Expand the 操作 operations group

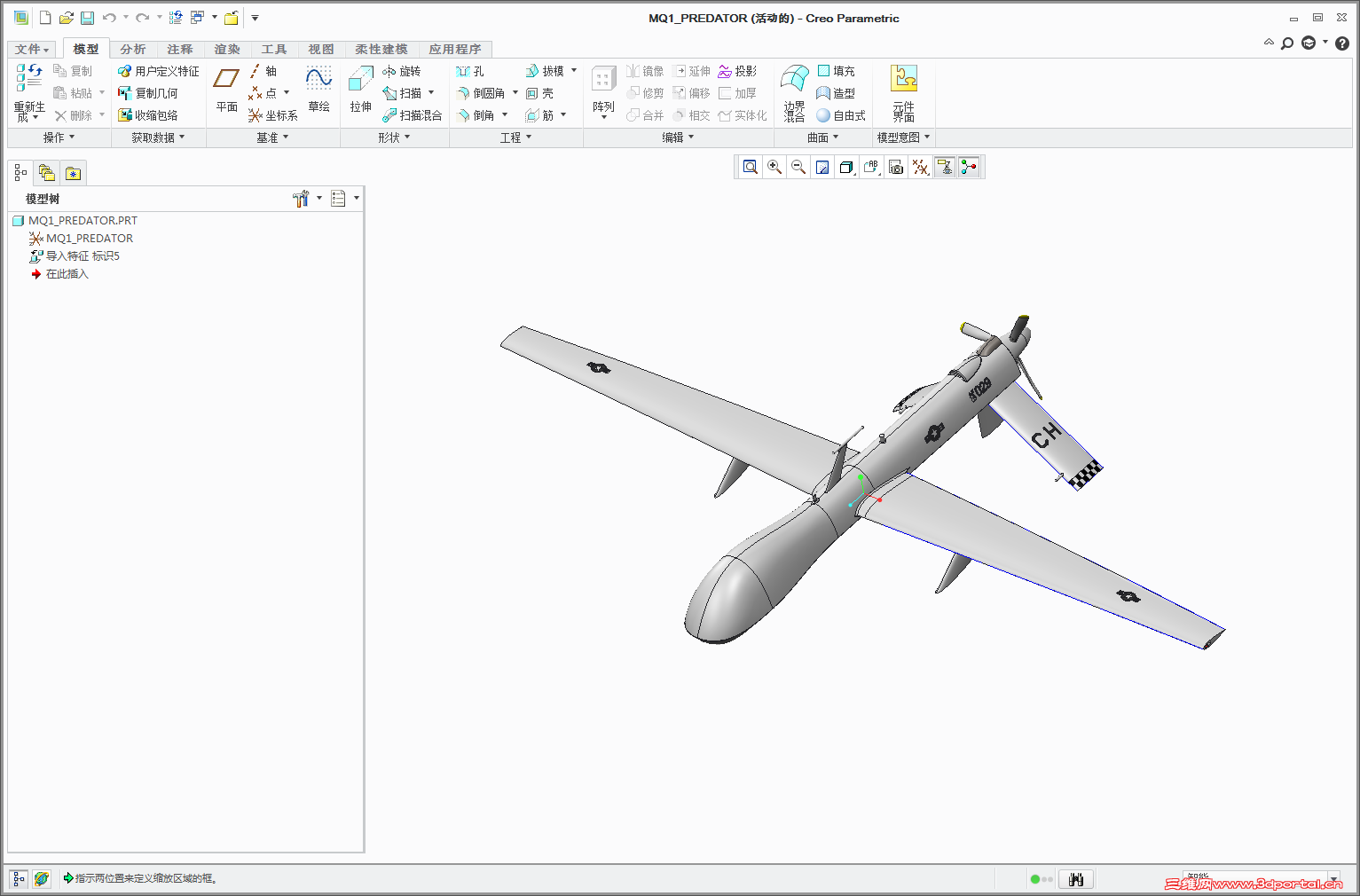pyautogui.click(x=59, y=138)
